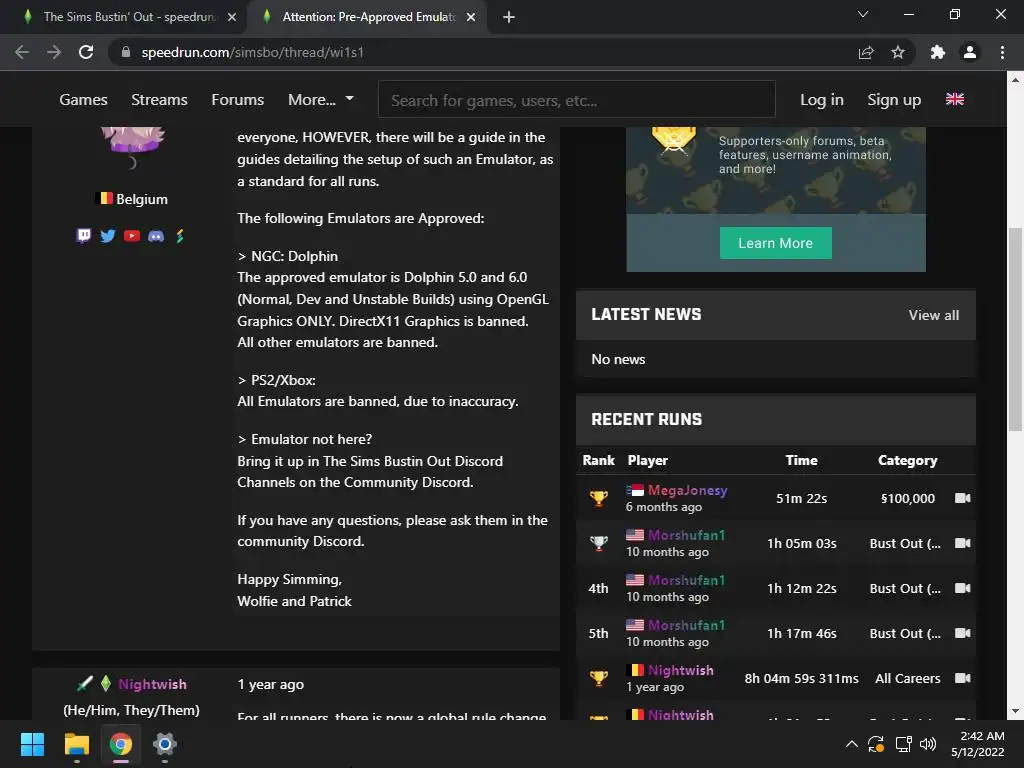Screen dimensions: 1024x768
Task: Open a new browser tab
Action: click(x=509, y=17)
